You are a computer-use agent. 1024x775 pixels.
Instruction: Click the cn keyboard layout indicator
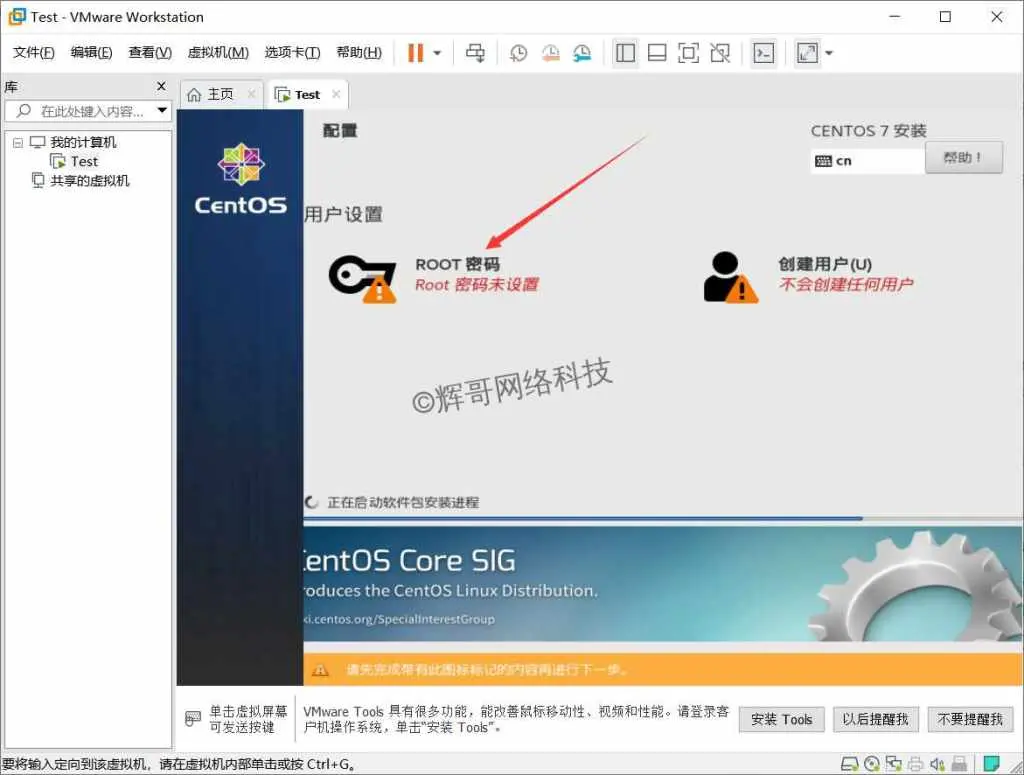tap(867, 161)
